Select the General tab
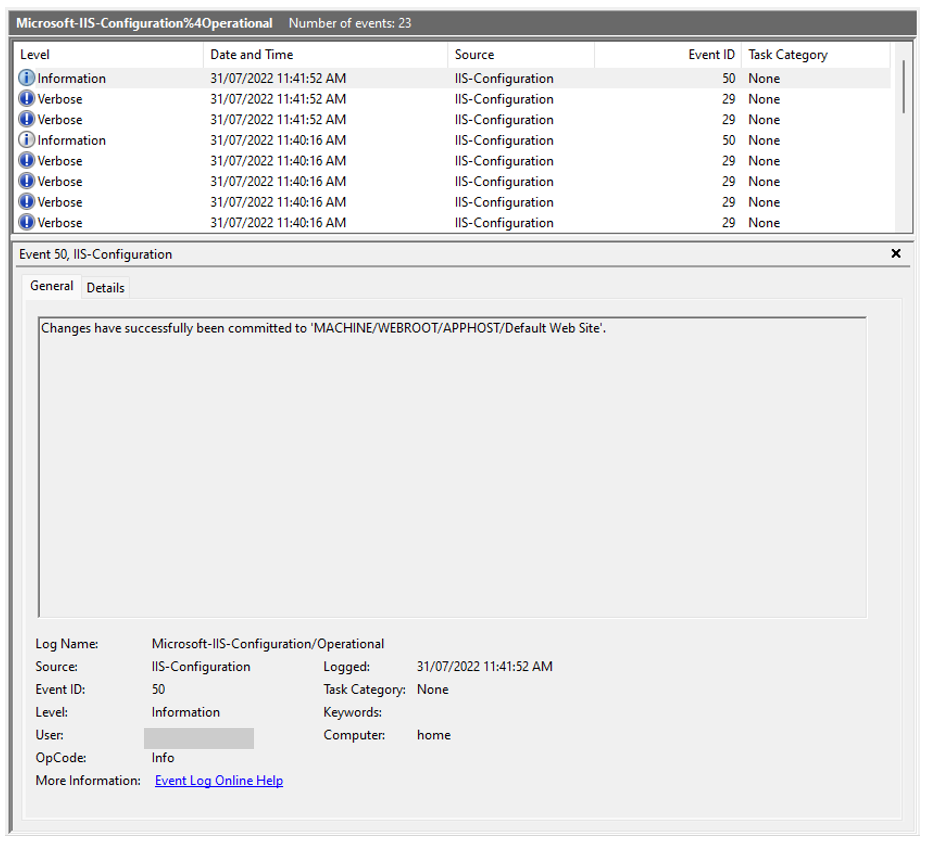The height and width of the screenshot is (843, 927). pyautogui.click(x=51, y=287)
